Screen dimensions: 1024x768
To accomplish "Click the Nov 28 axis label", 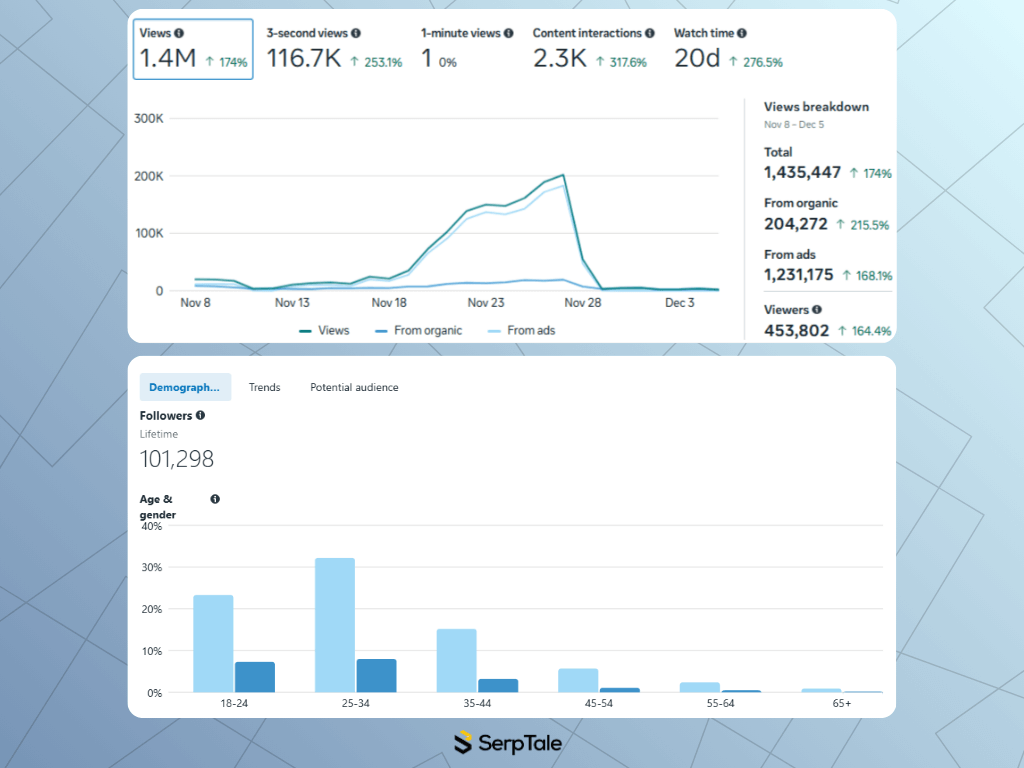I will coord(583,303).
